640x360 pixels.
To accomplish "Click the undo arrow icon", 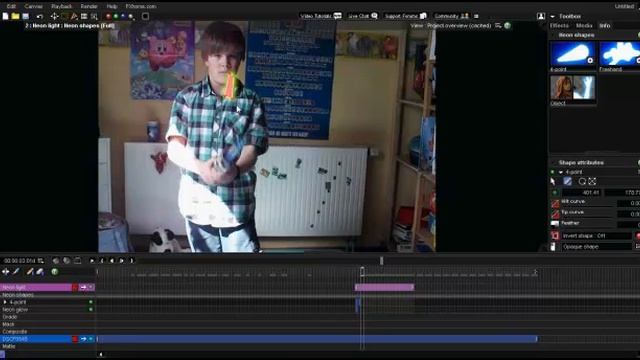I will [40, 16].
